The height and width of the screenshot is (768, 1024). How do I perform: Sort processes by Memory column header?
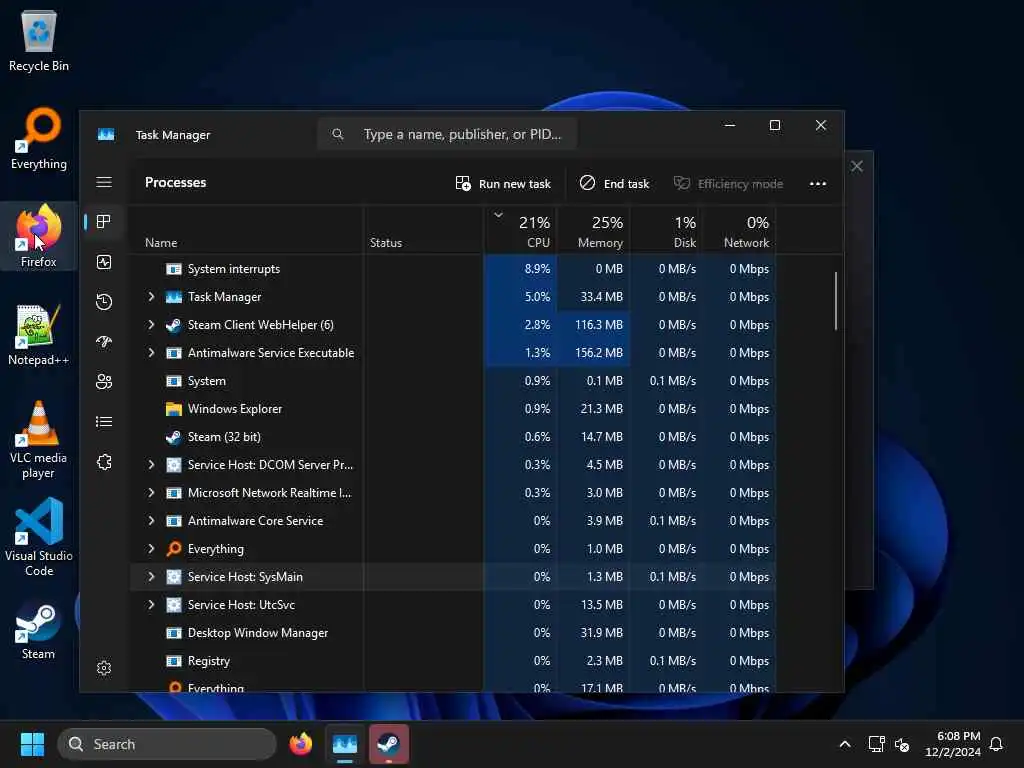pos(594,231)
